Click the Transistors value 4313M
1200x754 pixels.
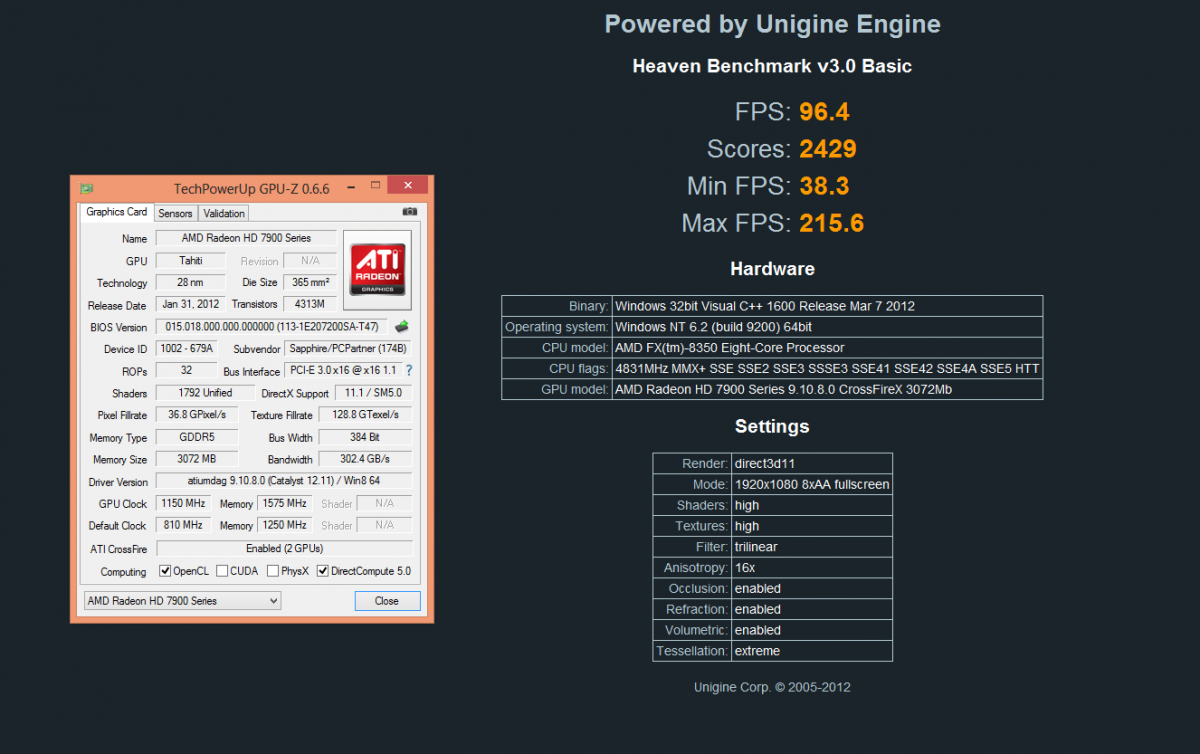point(310,304)
